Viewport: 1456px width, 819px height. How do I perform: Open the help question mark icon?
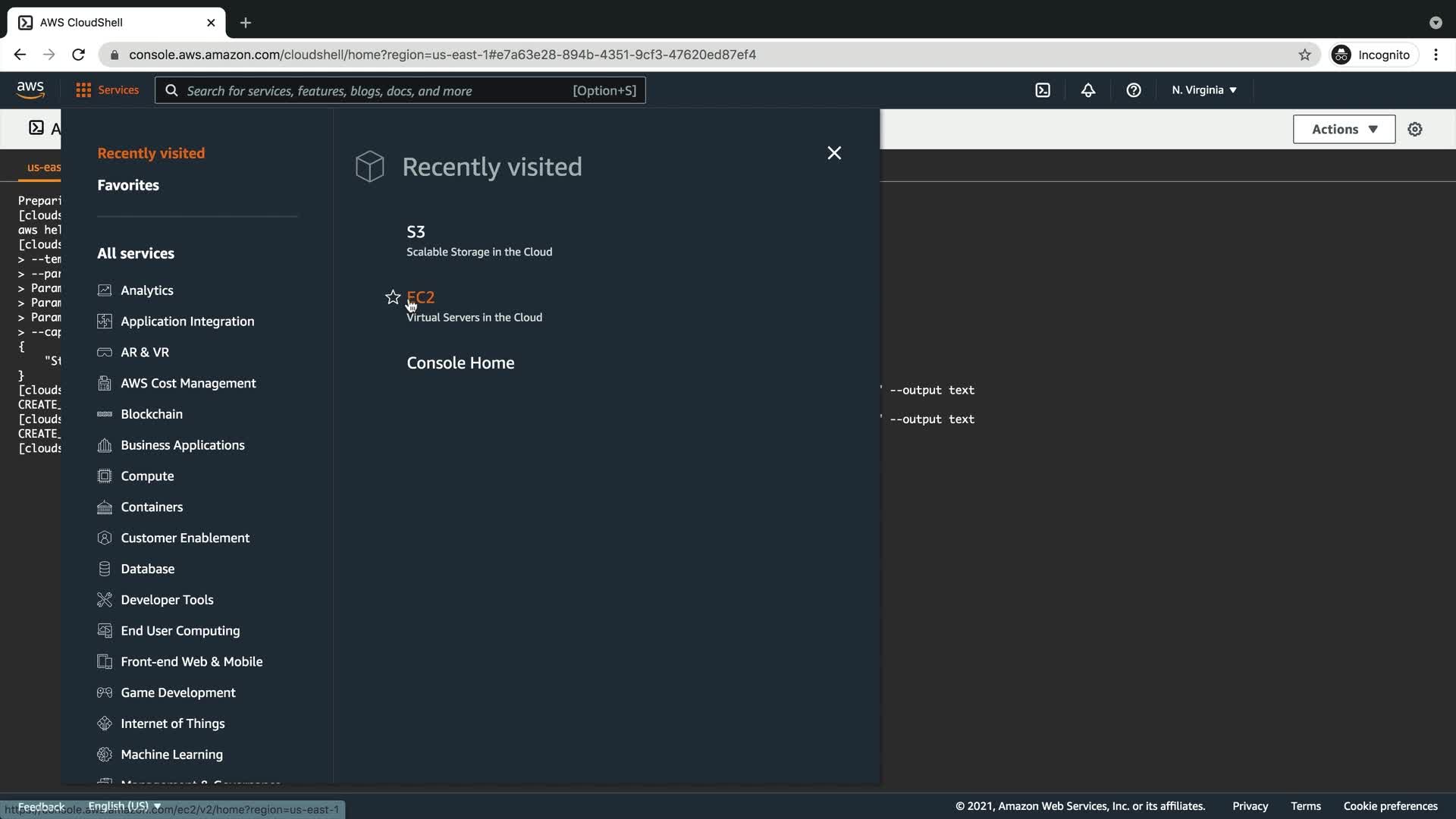pos(1134,90)
